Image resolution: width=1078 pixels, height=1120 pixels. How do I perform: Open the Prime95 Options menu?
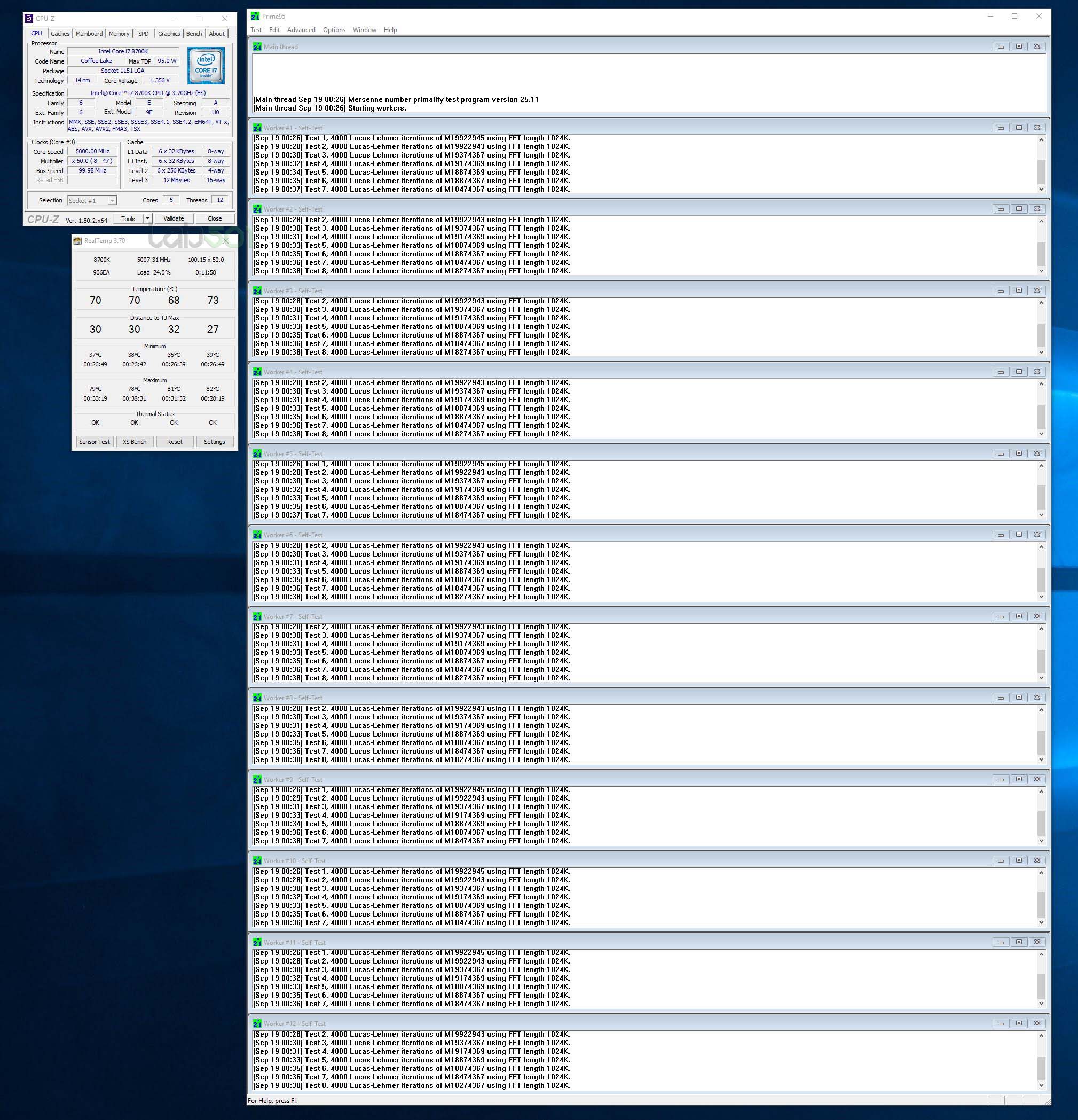334,30
